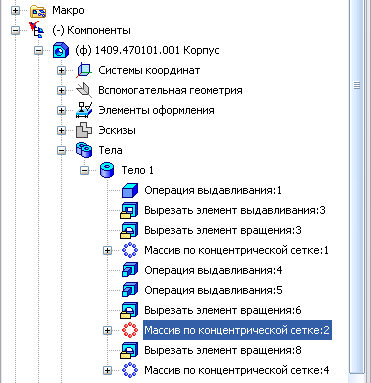371x383 pixels.
Task: Click the Компоненты assembly icon
Action: [x=36, y=30]
